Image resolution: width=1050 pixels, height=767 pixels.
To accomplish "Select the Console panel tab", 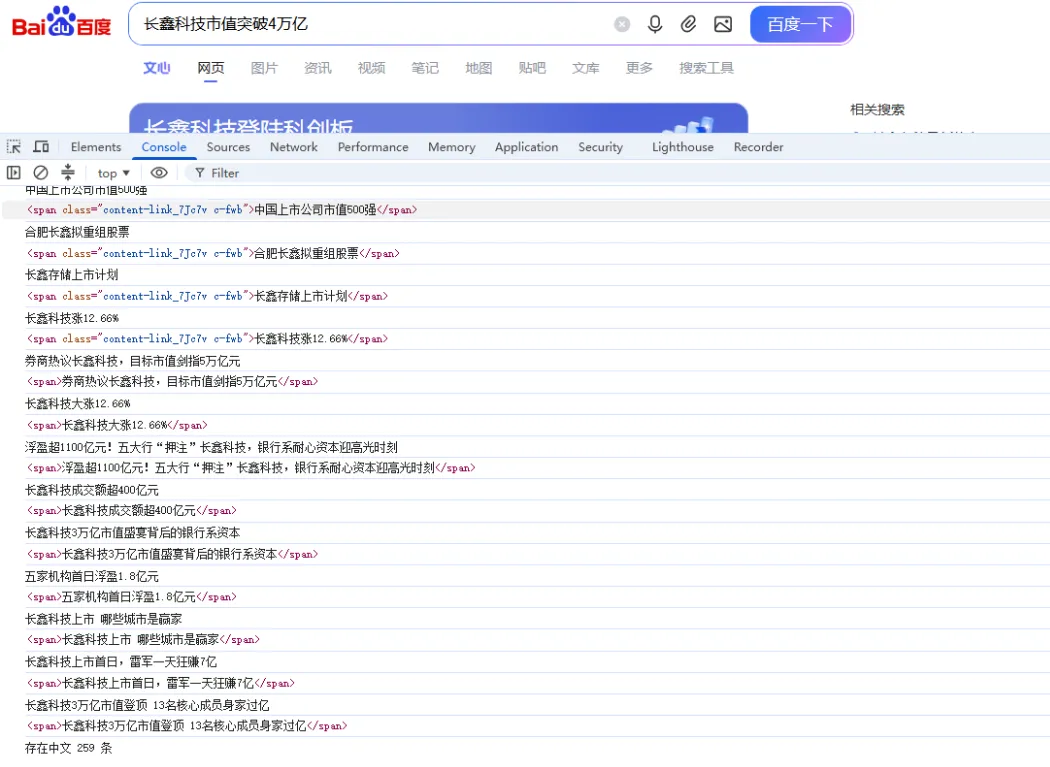I will [x=164, y=147].
